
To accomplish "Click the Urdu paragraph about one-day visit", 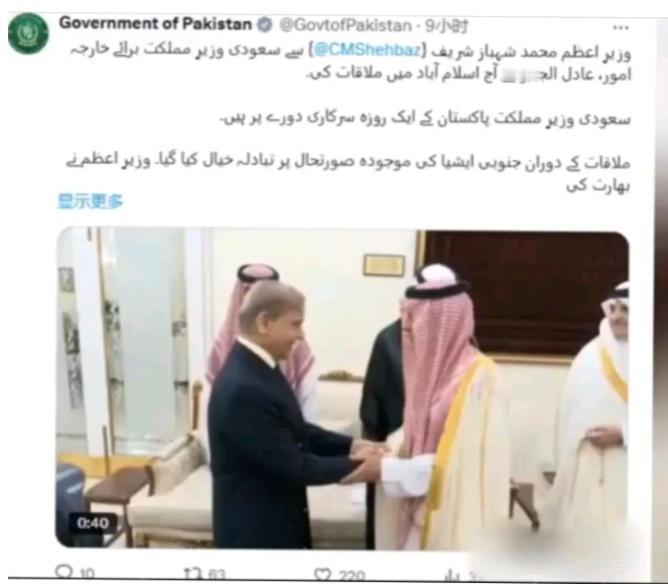I will click(x=425, y=118).
